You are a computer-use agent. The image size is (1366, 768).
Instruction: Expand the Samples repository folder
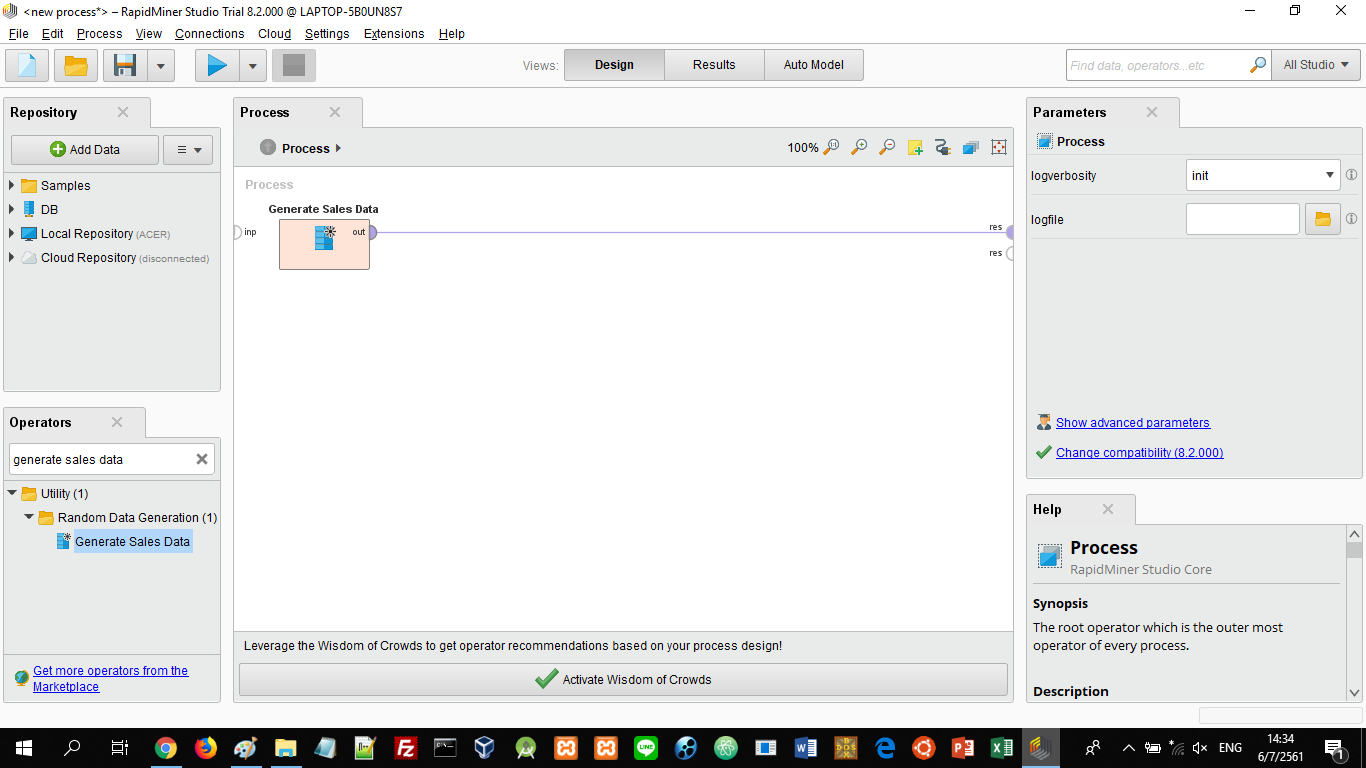click(12, 185)
